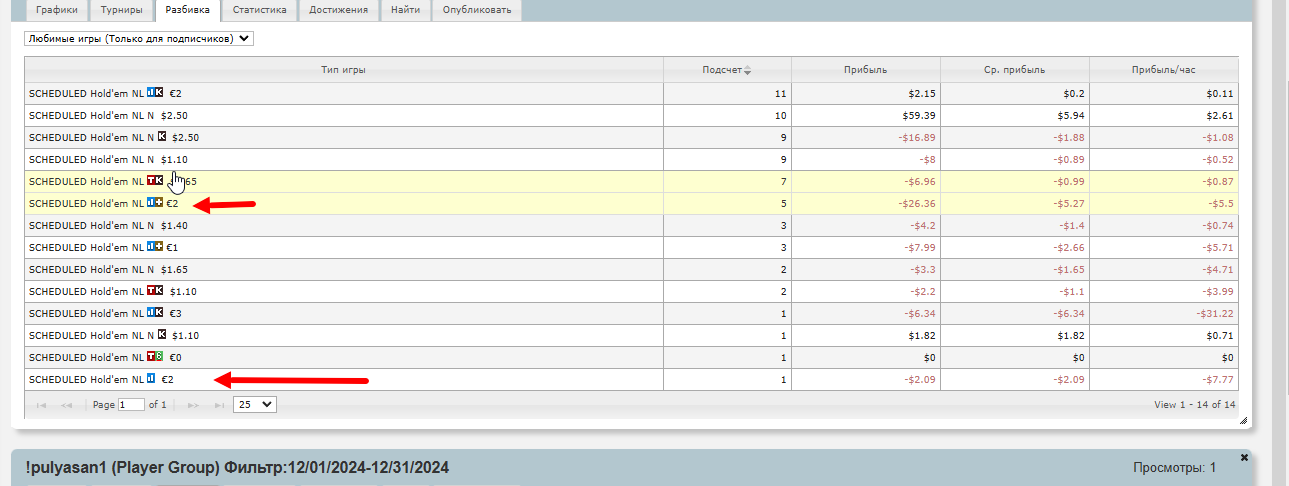Open the Графики tab
1289x486 pixels.
[56, 10]
